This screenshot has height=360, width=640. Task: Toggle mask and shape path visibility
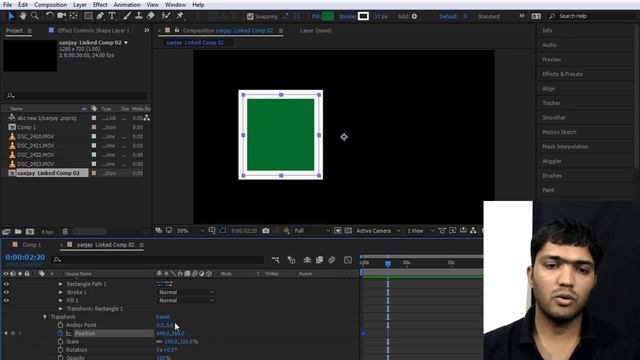point(222,231)
